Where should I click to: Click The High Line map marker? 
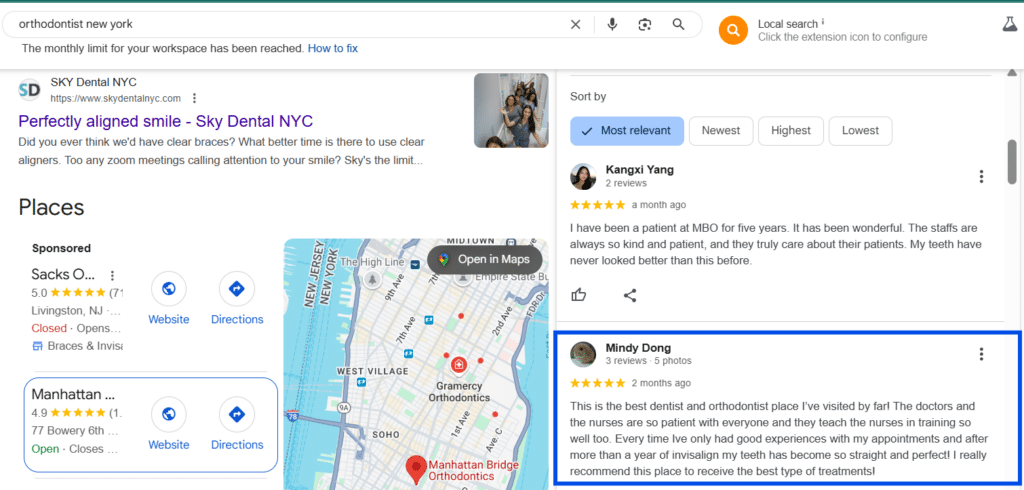[x=373, y=280]
